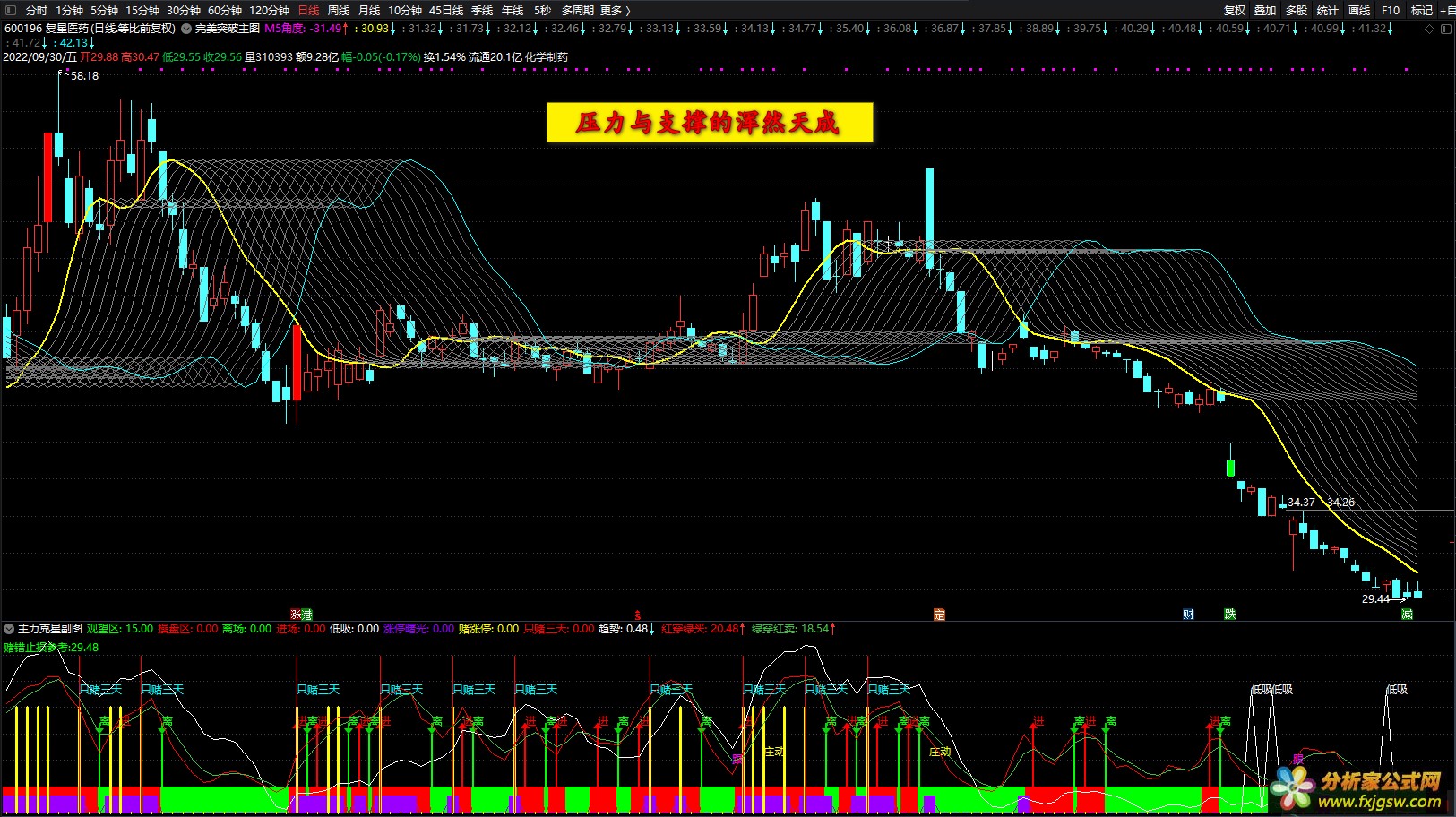The height and width of the screenshot is (817, 1456).
Task: Select the 45日线 period
Action: pos(446,10)
